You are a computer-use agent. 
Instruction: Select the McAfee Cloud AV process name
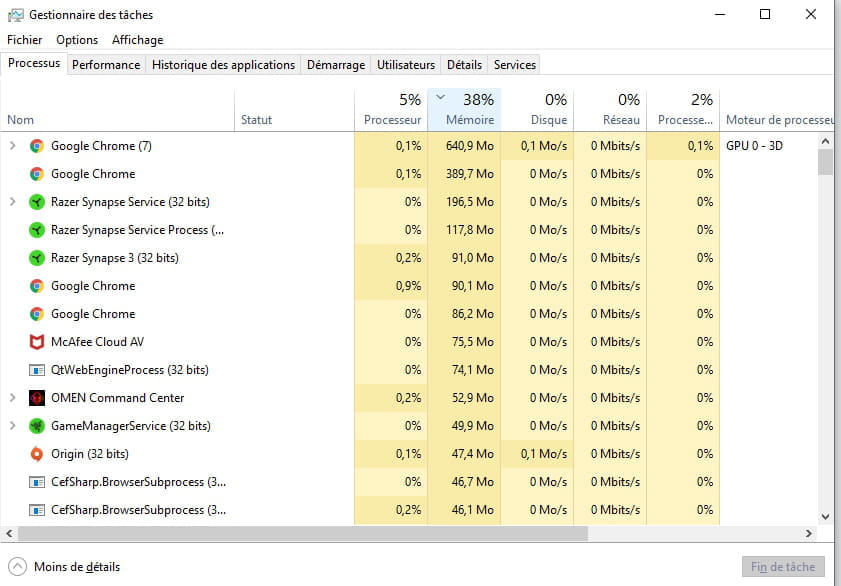pyautogui.click(x=97, y=342)
